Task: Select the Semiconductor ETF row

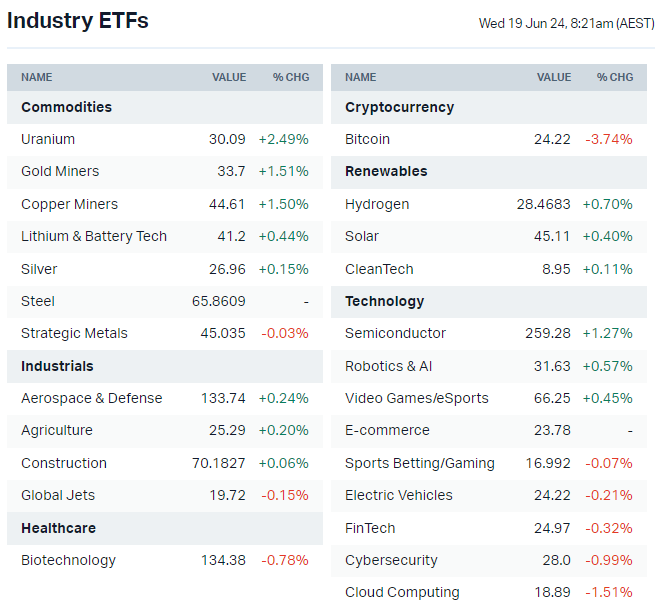Action: [395, 333]
